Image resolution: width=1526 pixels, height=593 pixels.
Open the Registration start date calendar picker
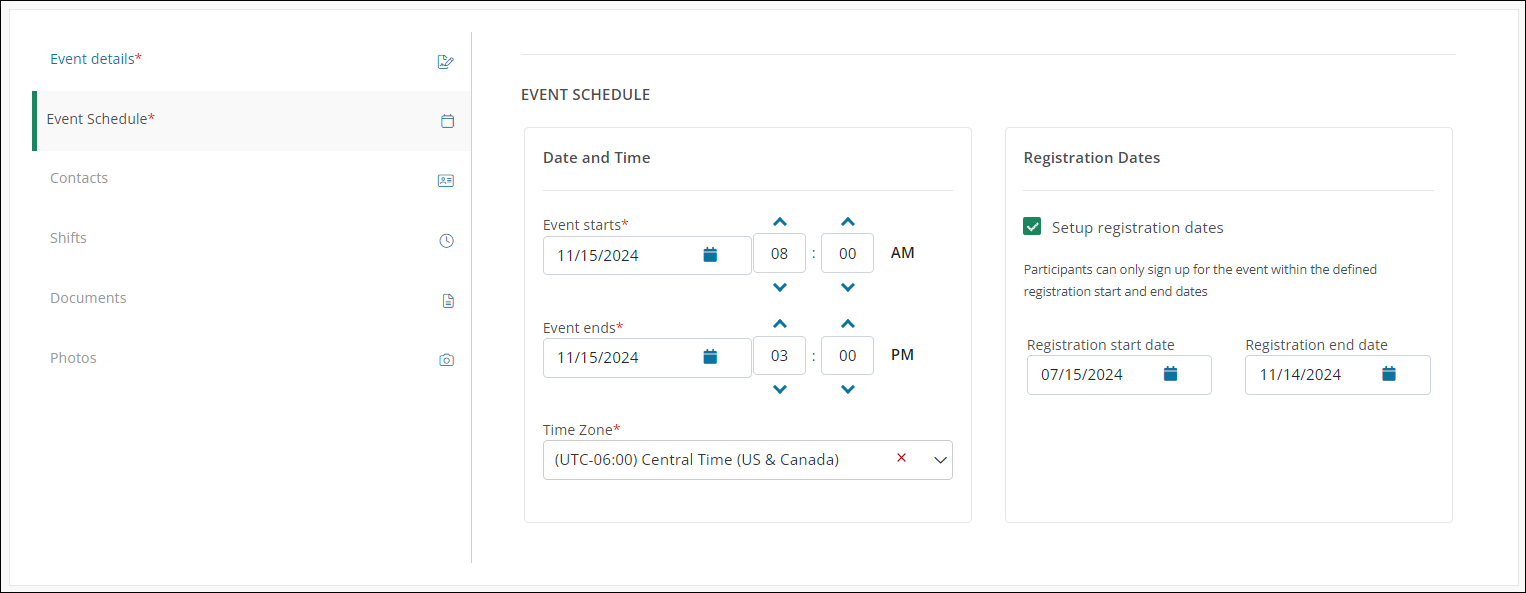pyautogui.click(x=1171, y=374)
